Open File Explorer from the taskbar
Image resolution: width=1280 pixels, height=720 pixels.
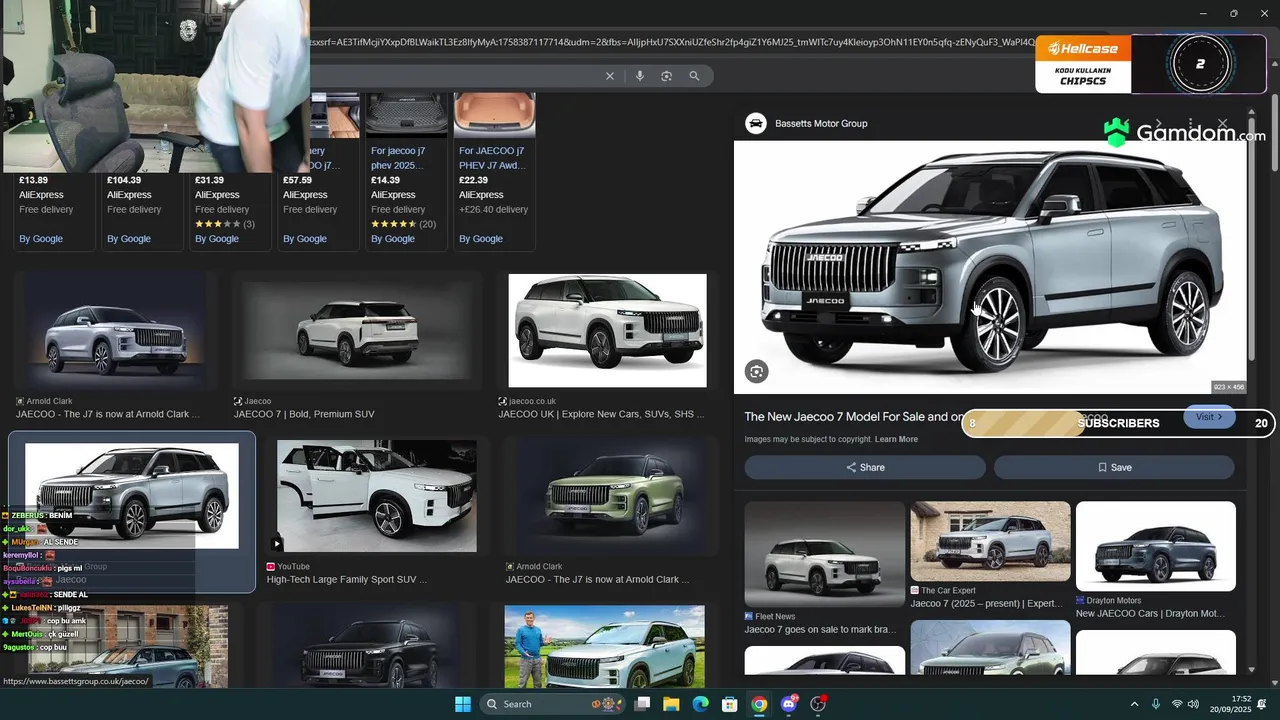pyautogui.click(x=671, y=704)
